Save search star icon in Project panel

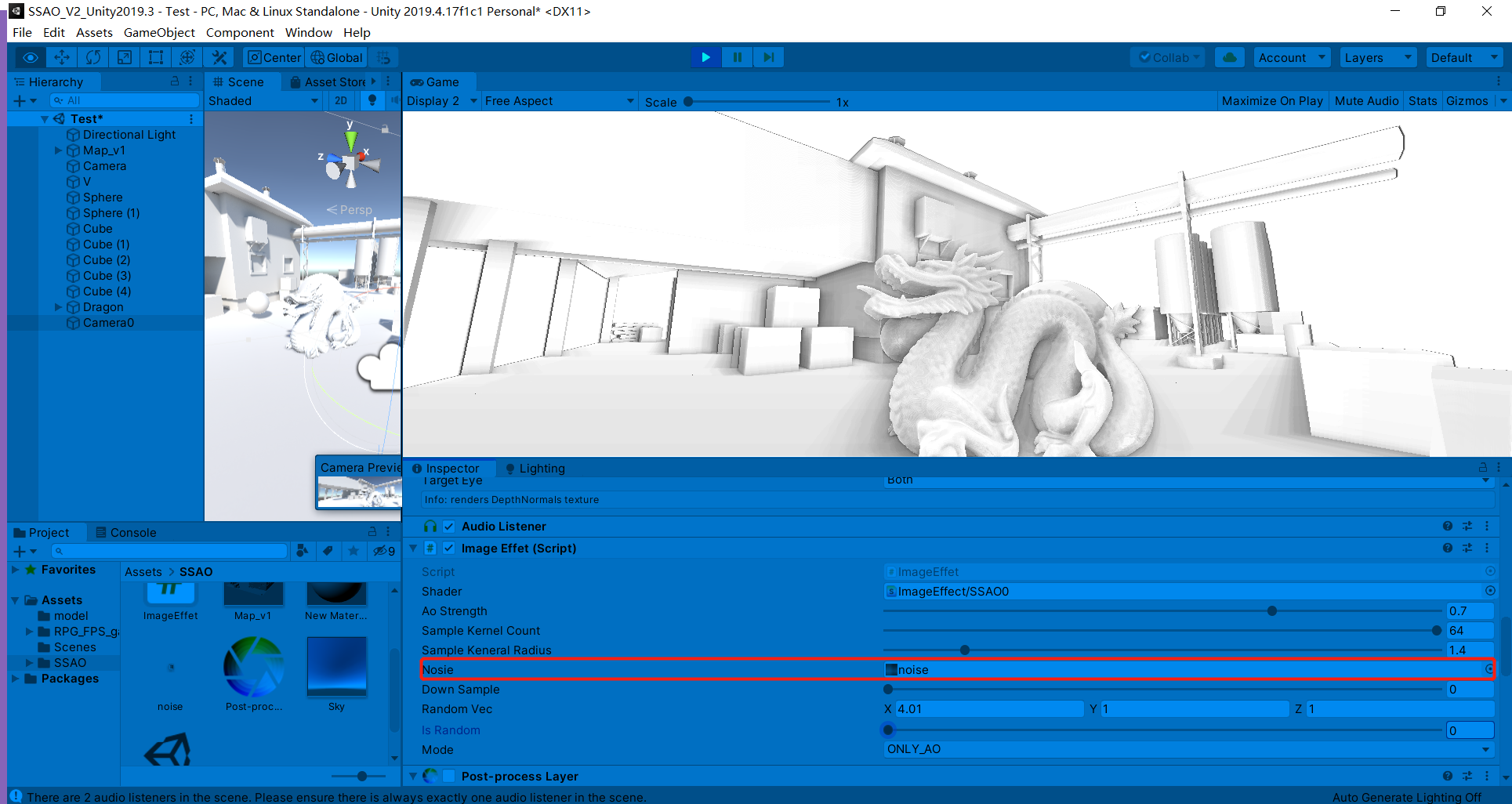354,551
